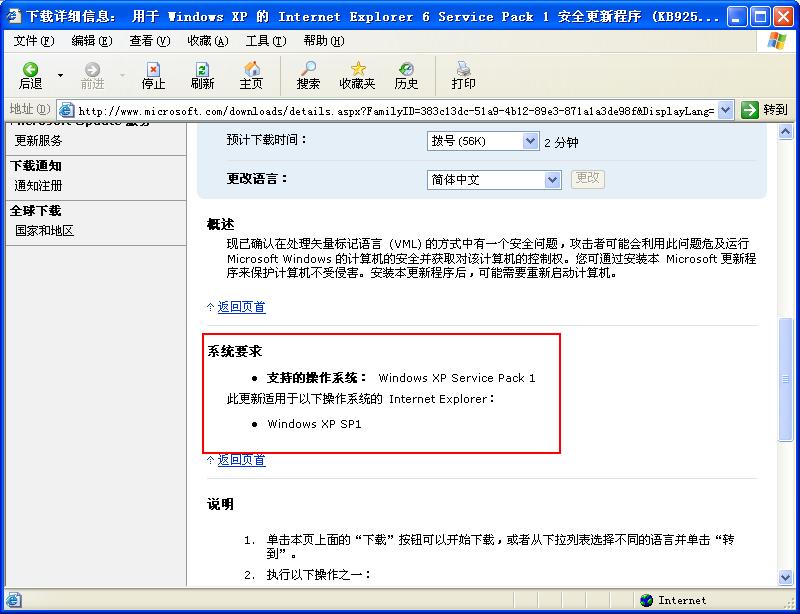Viewport: 800px width, 614px height.
Task: Open the Back button history dropdown arrow
Action: [60, 76]
